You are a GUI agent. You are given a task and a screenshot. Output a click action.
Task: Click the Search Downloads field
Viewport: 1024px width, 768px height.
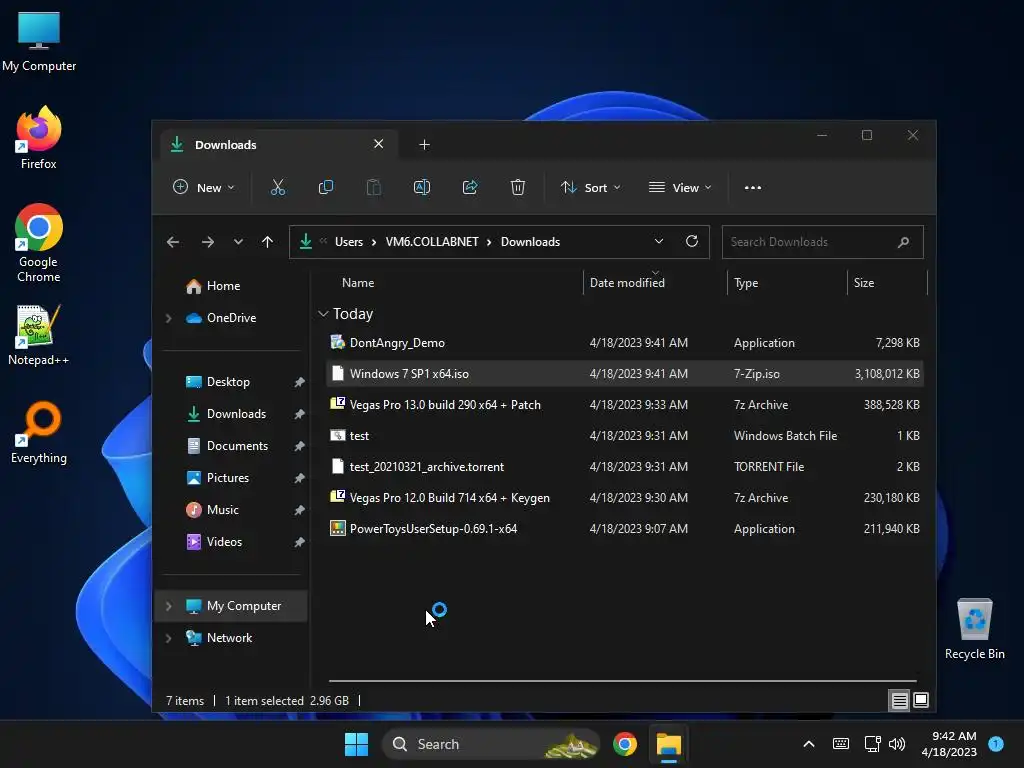pos(823,242)
